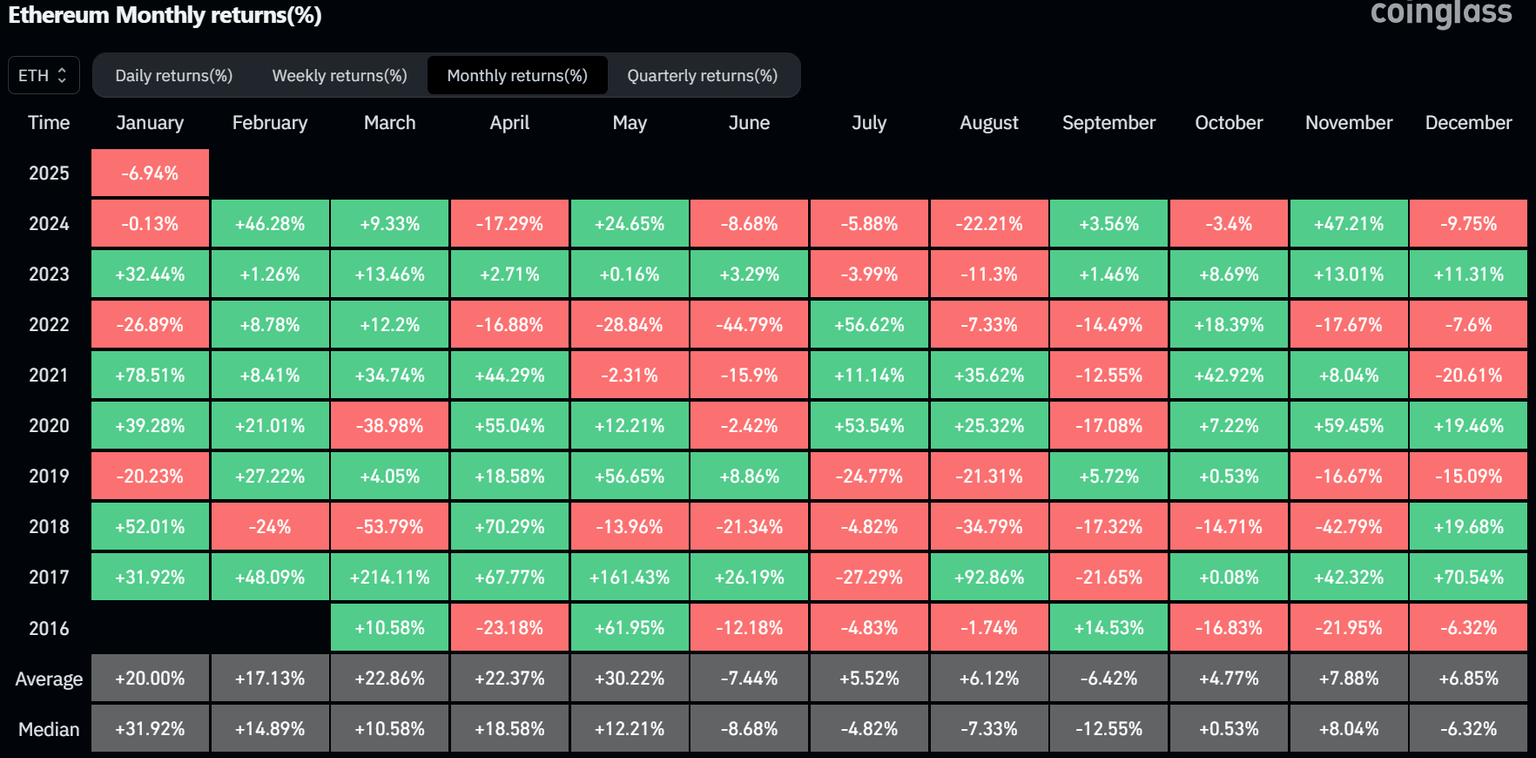Open the ETH coin selector dropdown

[x=44, y=75]
